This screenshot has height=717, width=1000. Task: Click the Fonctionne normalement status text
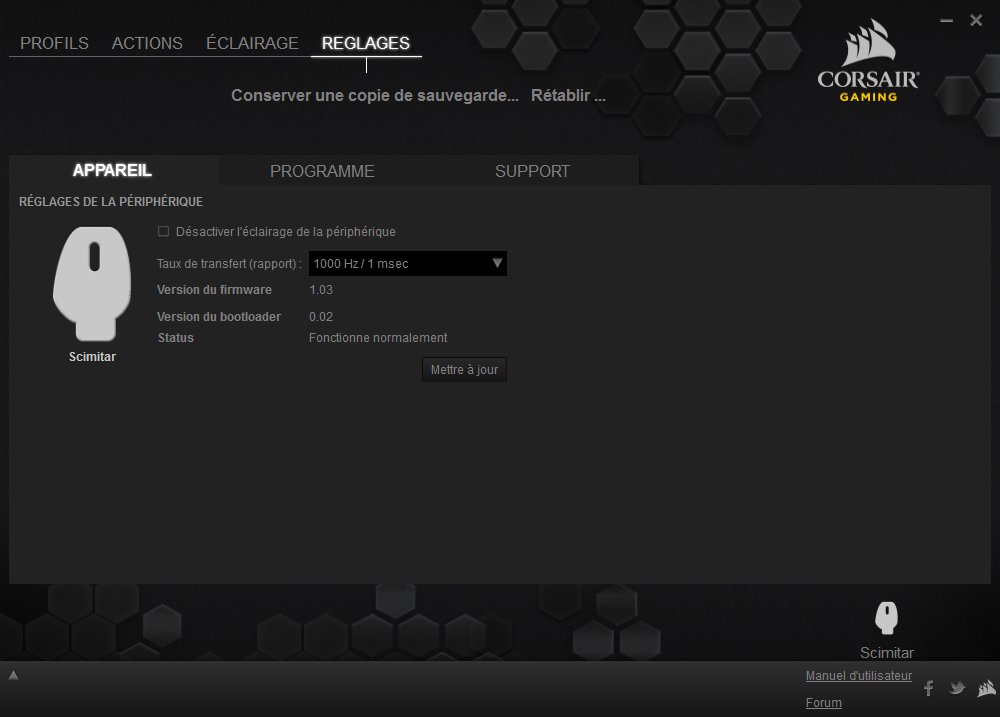pos(378,337)
